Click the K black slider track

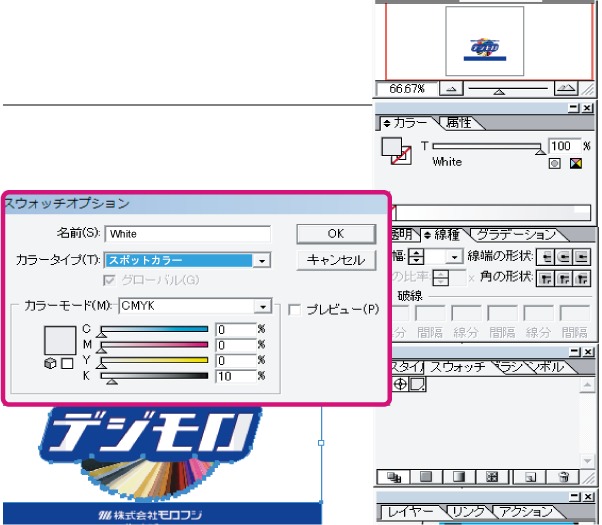(x=154, y=376)
